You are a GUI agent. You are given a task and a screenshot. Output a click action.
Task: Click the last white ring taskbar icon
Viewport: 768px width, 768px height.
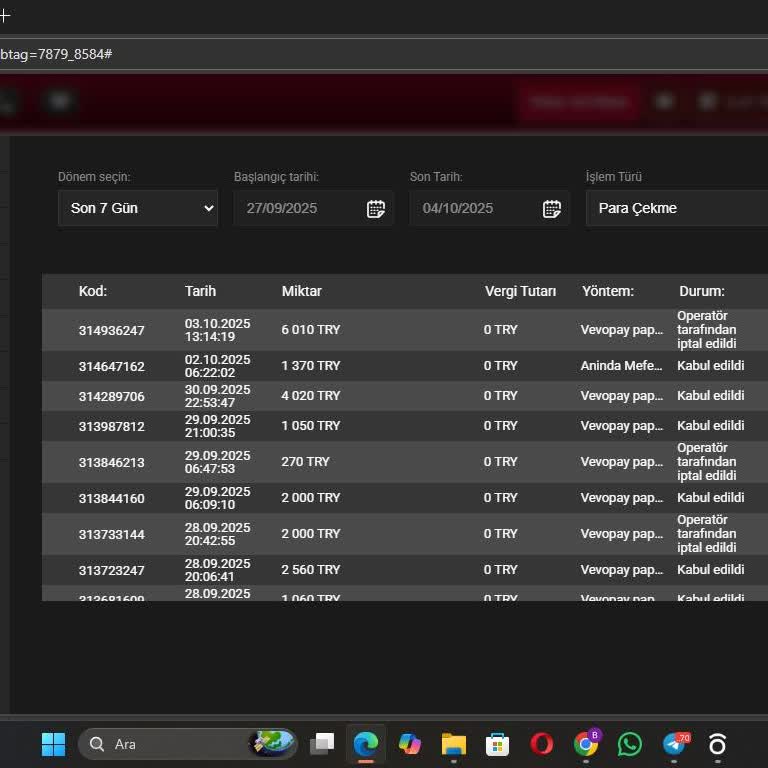[717, 744]
